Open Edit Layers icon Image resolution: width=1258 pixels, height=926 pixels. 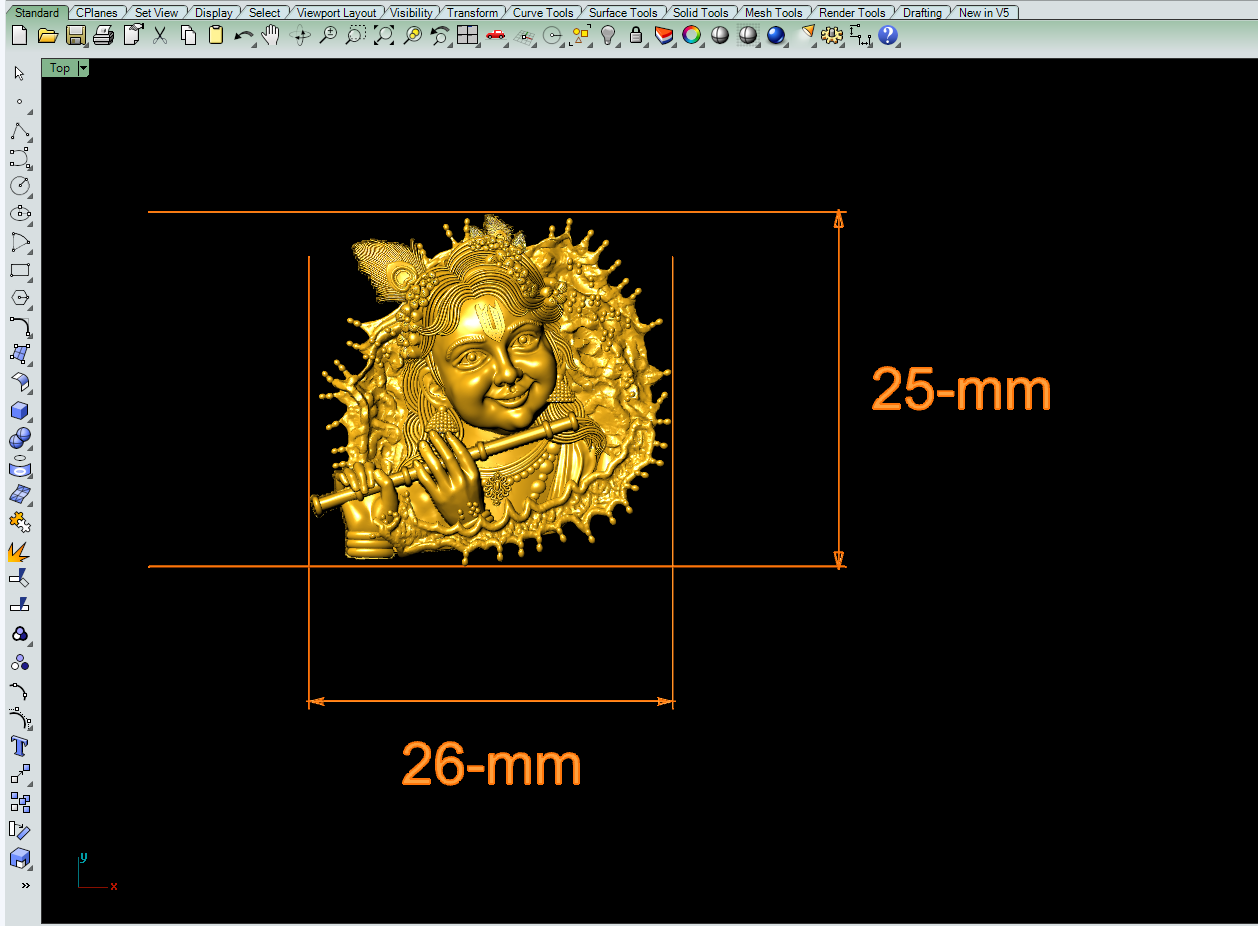pyautogui.click(x=664, y=35)
